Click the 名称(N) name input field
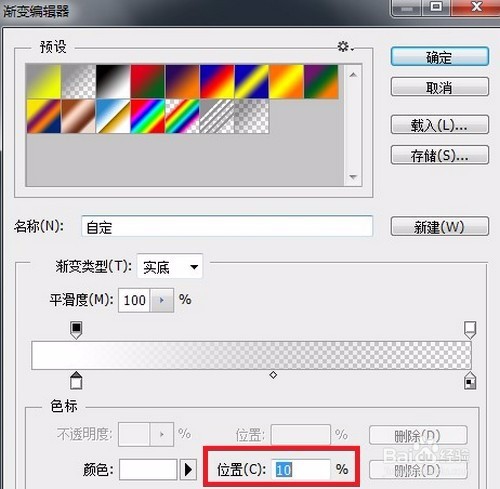 (x=227, y=227)
